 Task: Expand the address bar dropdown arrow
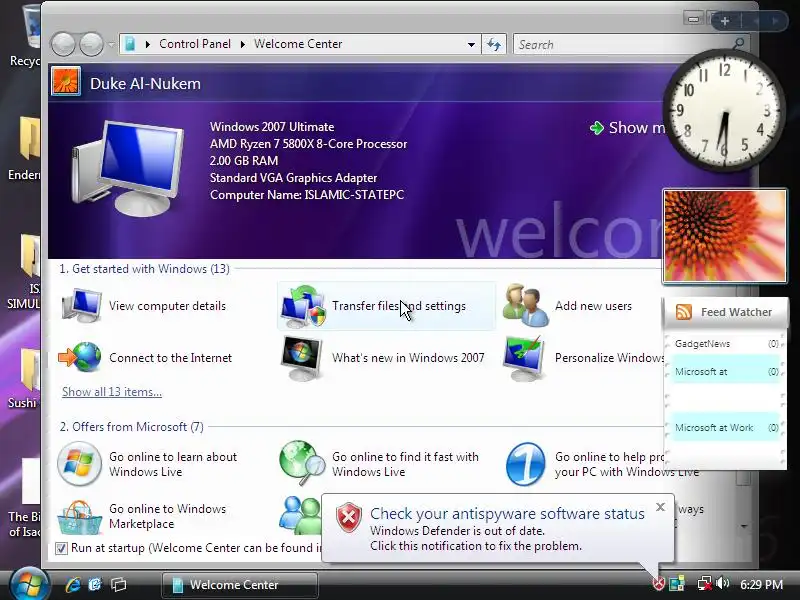coord(471,44)
